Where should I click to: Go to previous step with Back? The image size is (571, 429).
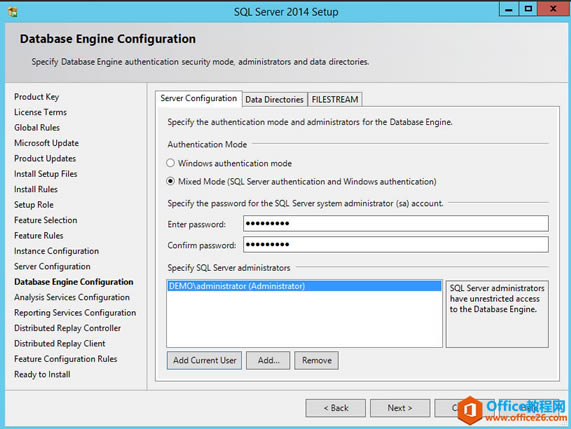click(x=335, y=408)
